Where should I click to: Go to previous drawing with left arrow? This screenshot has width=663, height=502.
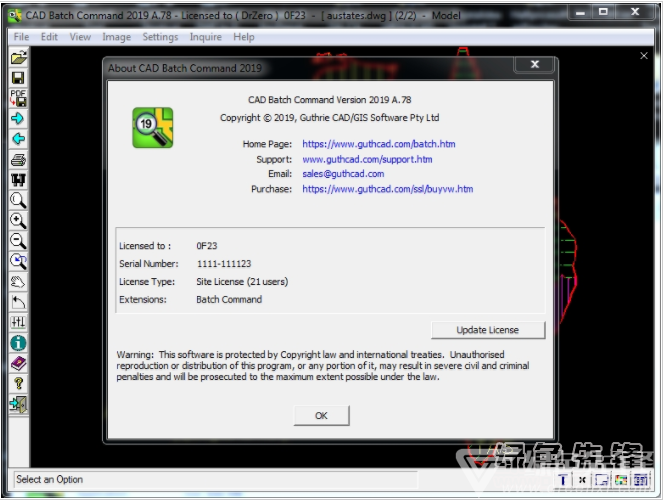18,139
